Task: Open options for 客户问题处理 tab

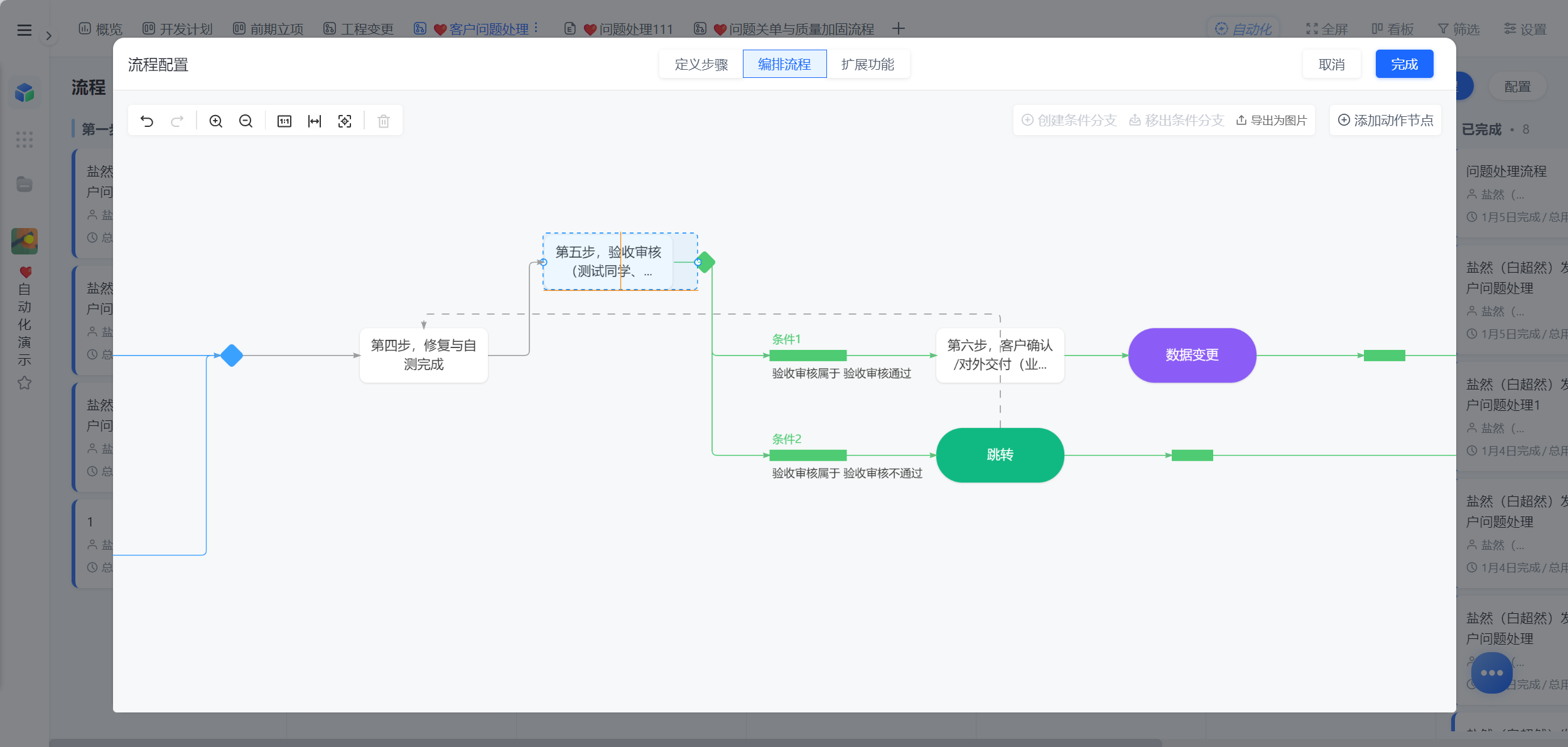Action: click(x=536, y=29)
